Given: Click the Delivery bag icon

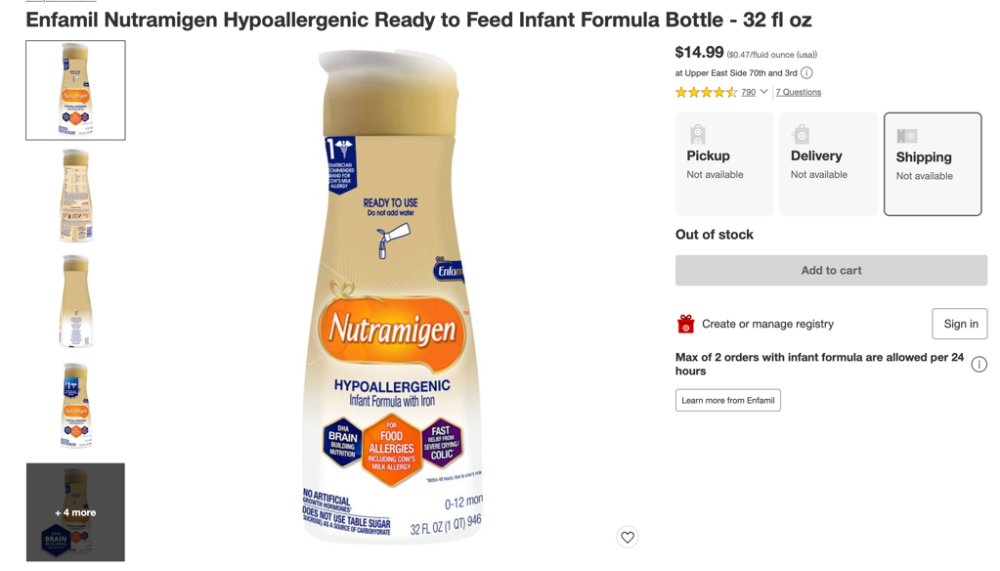Looking at the screenshot, I should [801, 134].
